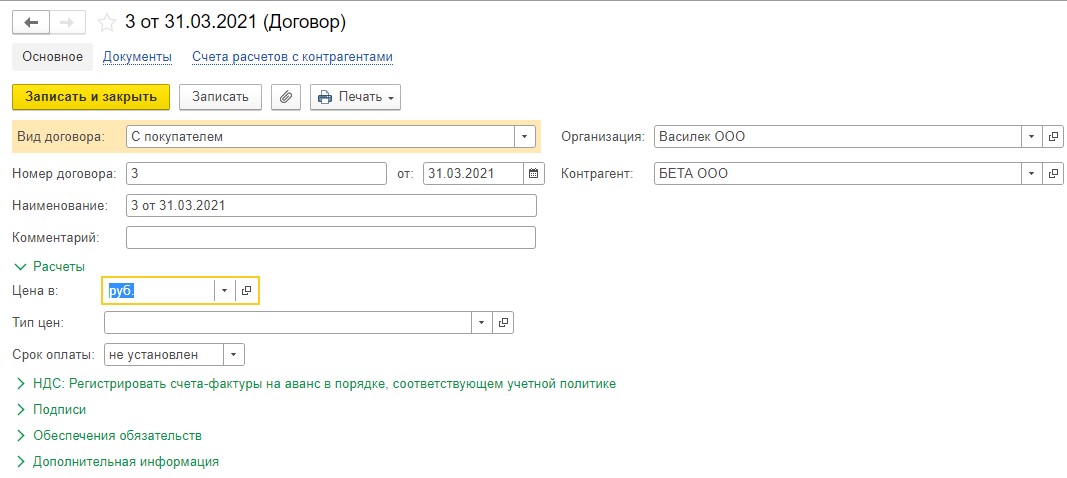Open the Печать dropdown menu
The image size is (1067, 478).
pos(355,97)
